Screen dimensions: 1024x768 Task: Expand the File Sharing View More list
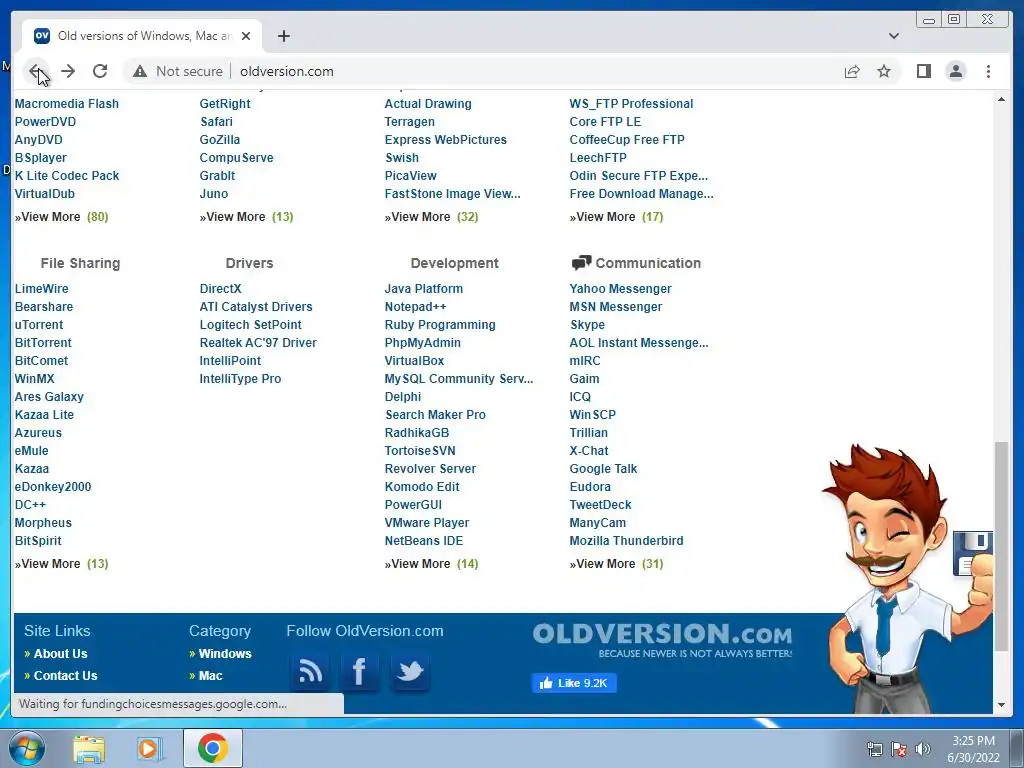[61, 564]
